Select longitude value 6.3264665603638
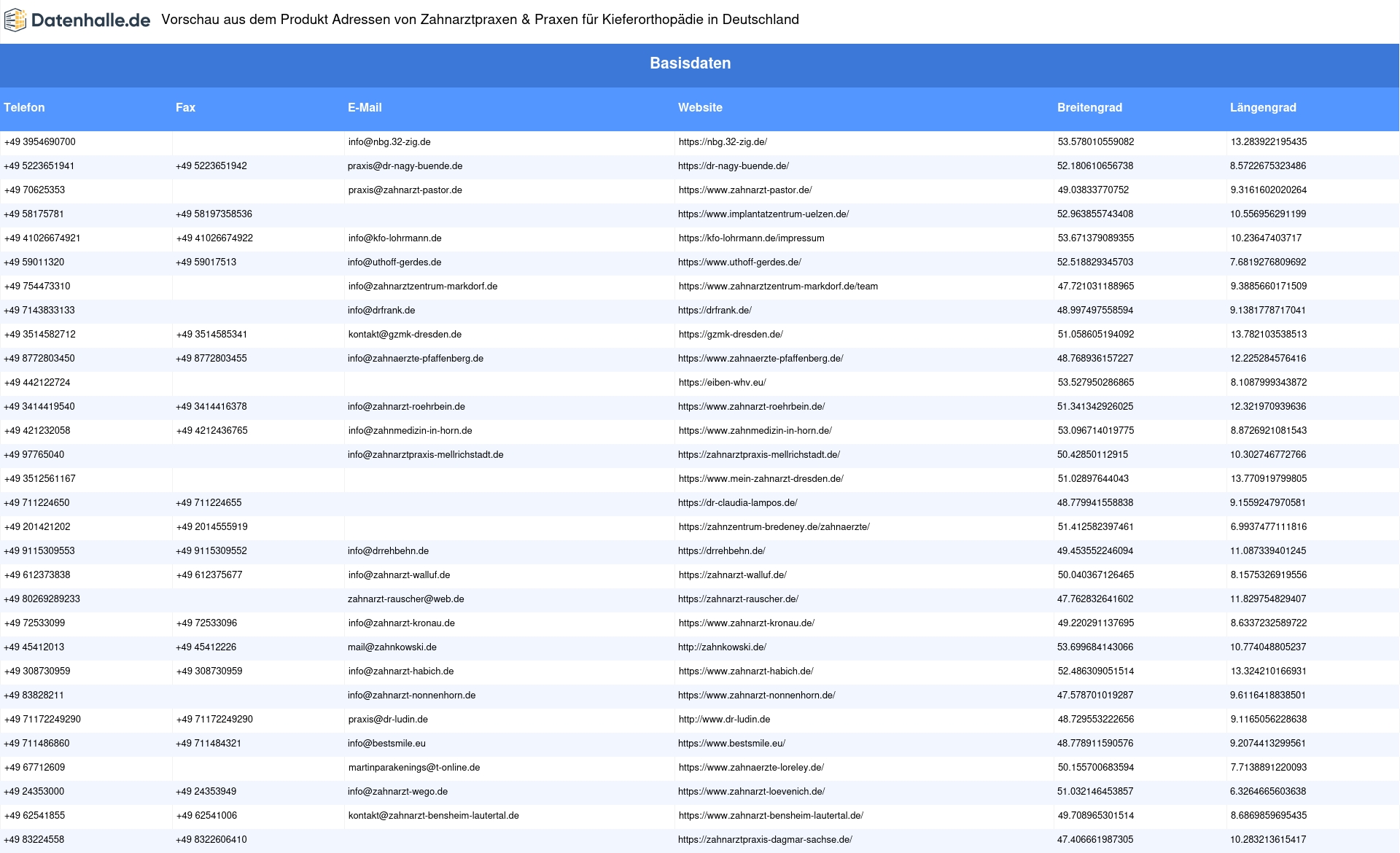 [x=1269, y=792]
